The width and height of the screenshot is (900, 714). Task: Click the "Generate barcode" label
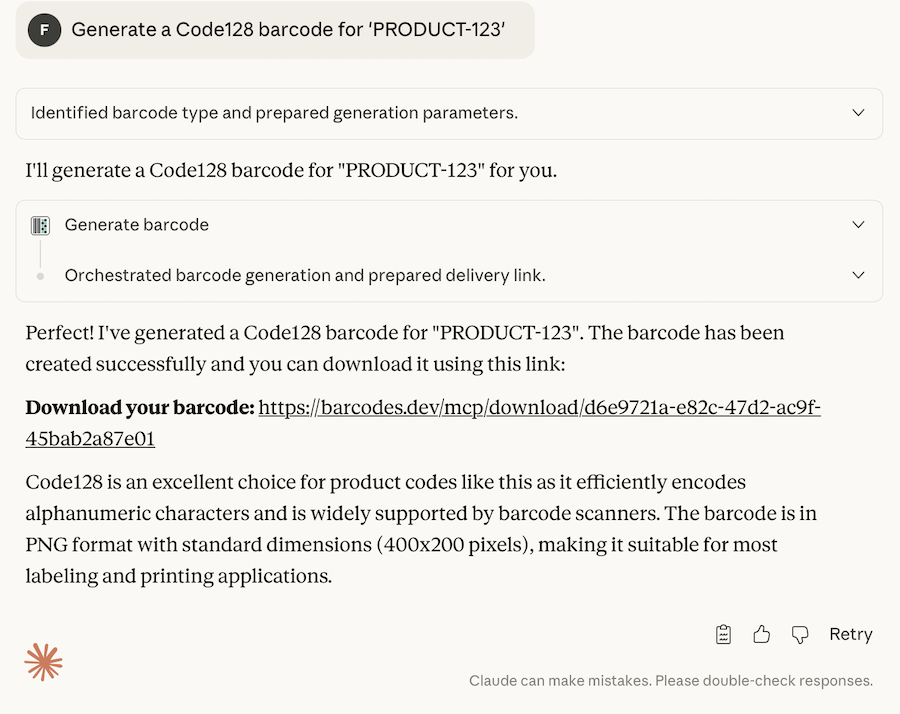(x=137, y=225)
